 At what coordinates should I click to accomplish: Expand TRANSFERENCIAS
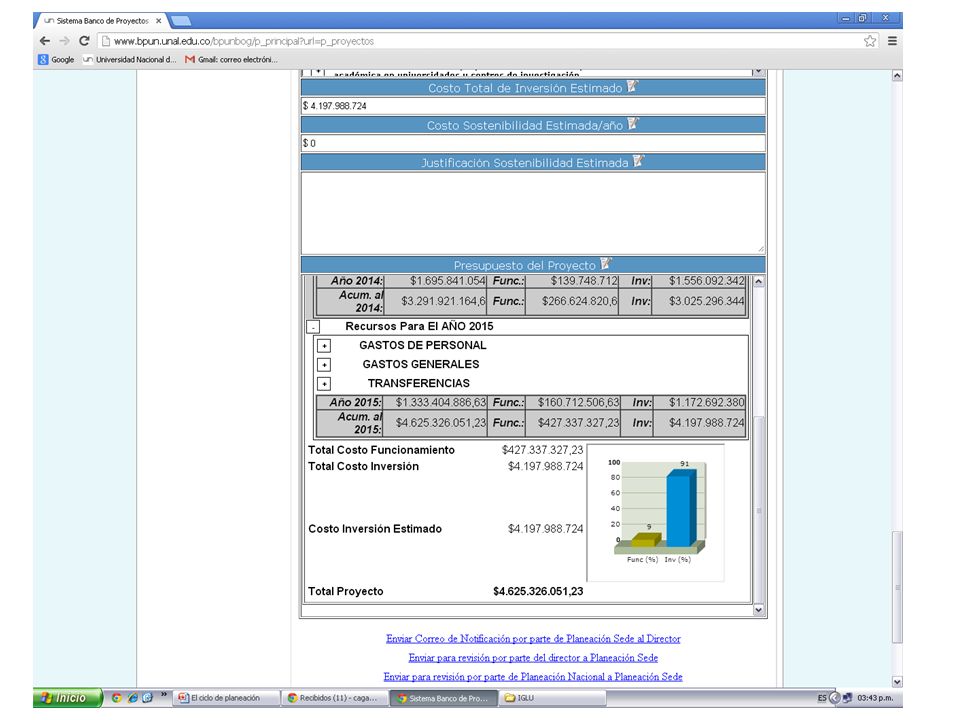(324, 384)
